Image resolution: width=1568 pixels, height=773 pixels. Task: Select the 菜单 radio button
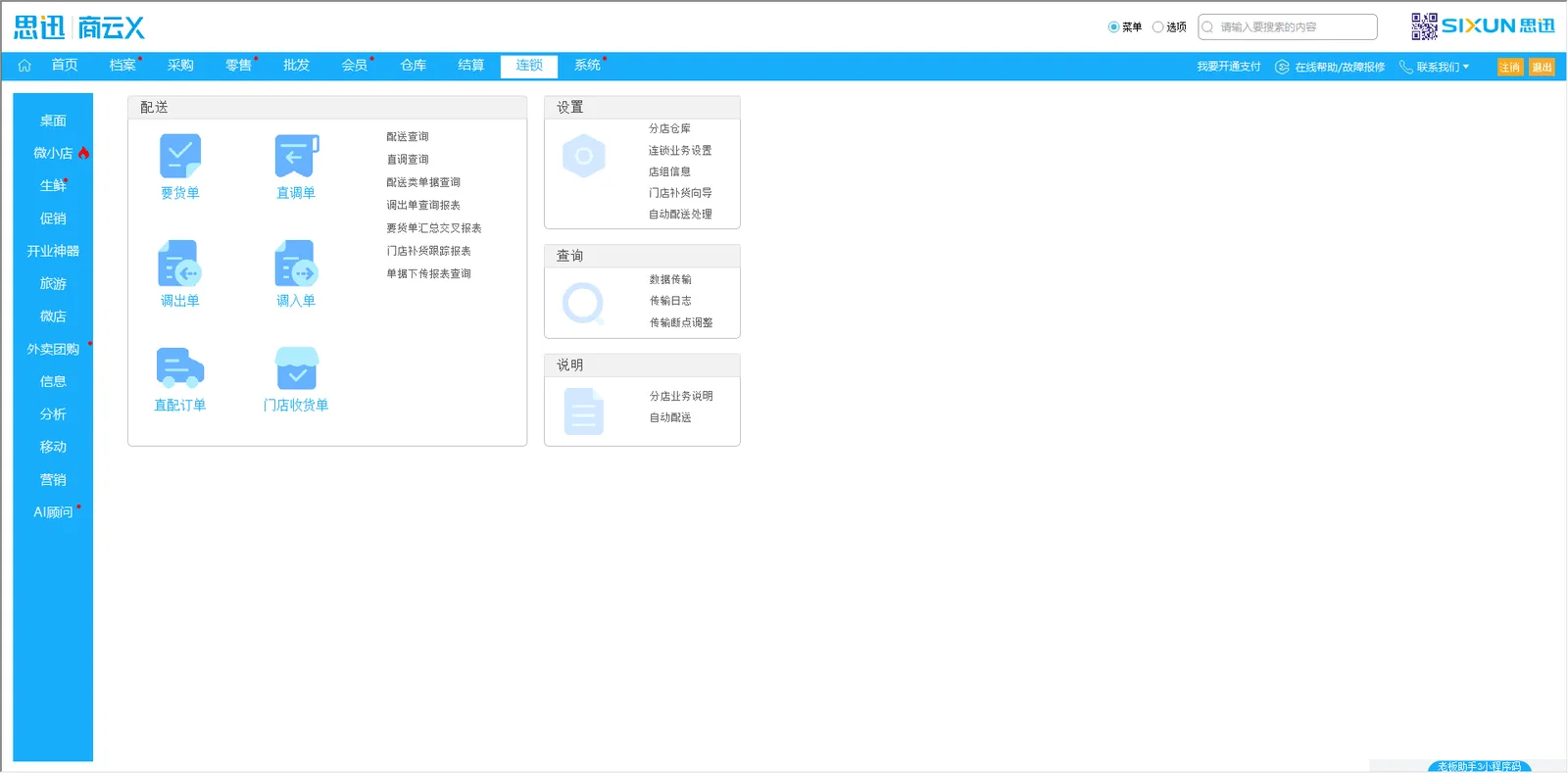1113,27
